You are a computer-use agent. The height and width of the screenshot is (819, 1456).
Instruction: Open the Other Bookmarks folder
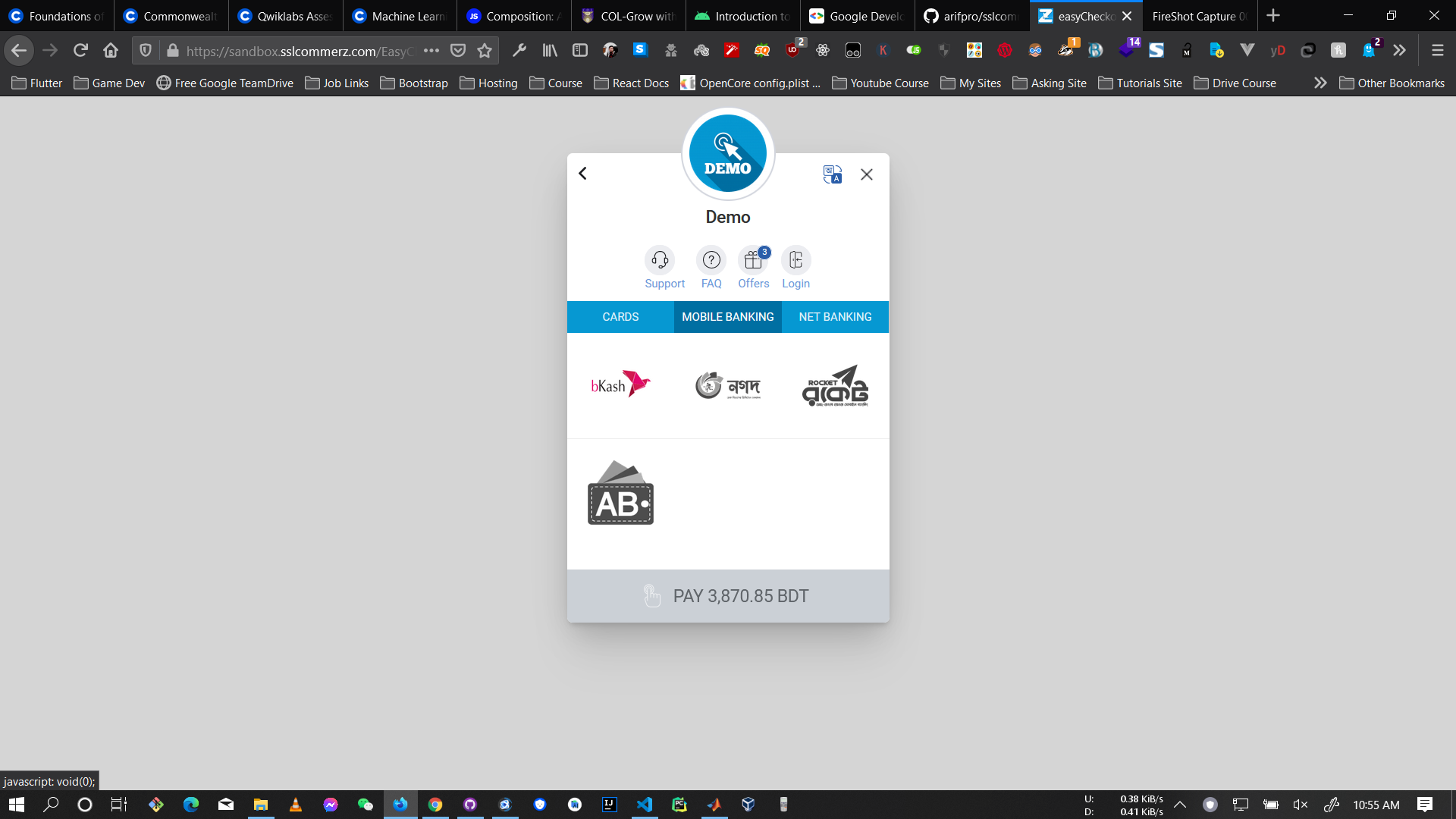1392,83
